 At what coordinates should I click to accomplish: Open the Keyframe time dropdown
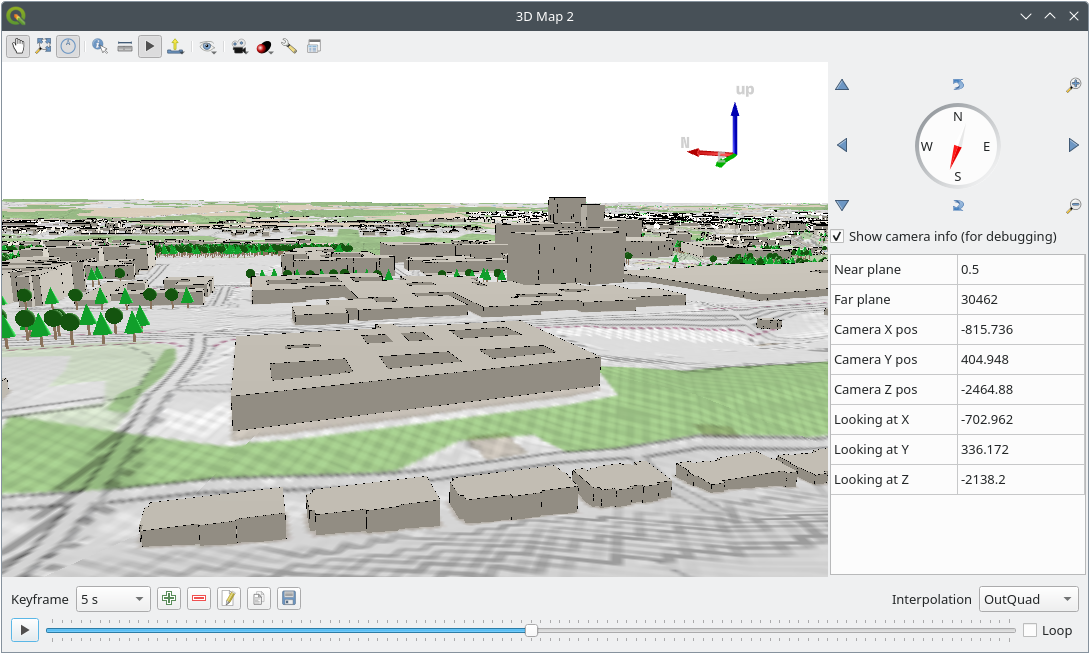[113, 598]
